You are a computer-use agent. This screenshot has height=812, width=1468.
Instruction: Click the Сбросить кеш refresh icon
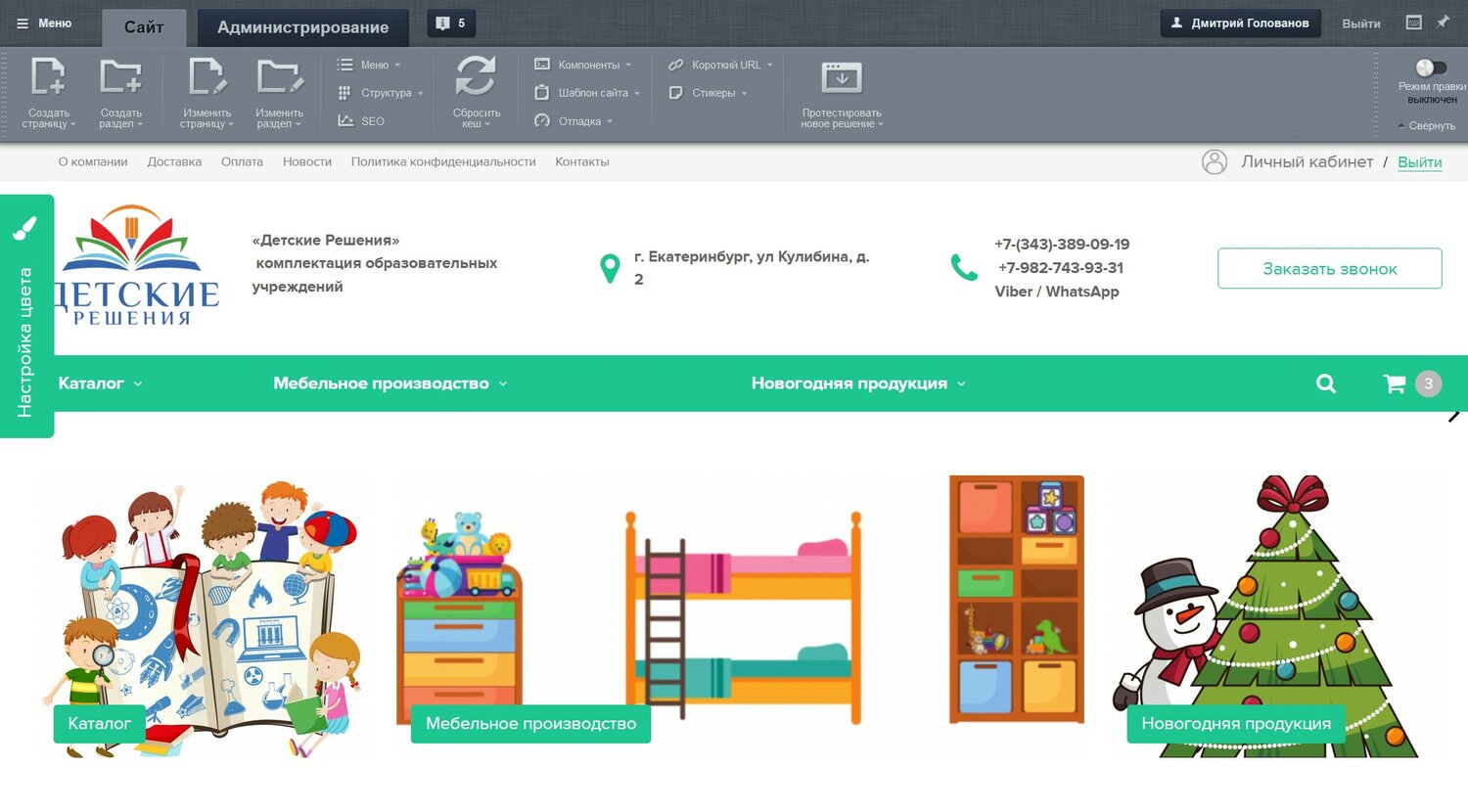pyautogui.click(x=476, y=76)
